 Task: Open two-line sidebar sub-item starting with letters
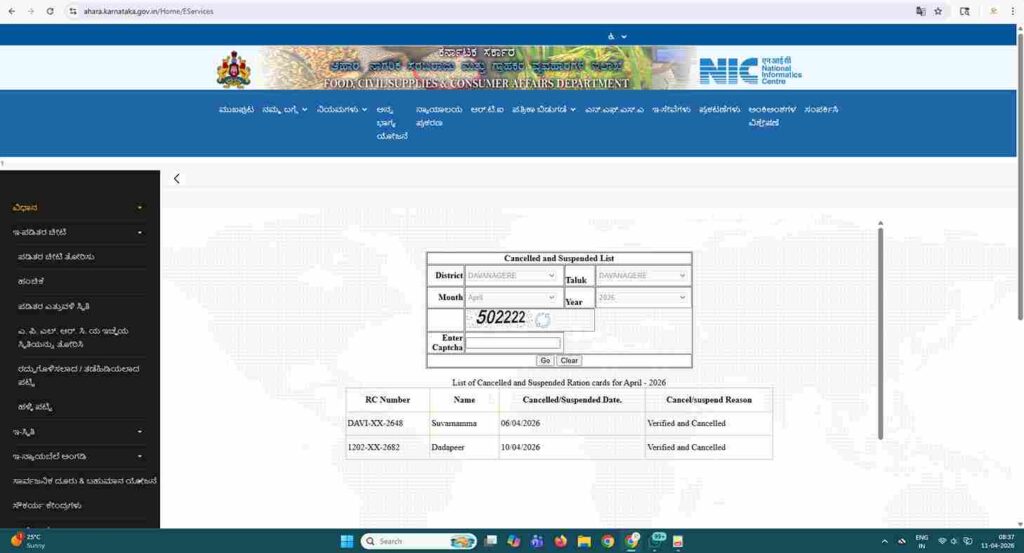pos(72,338)
